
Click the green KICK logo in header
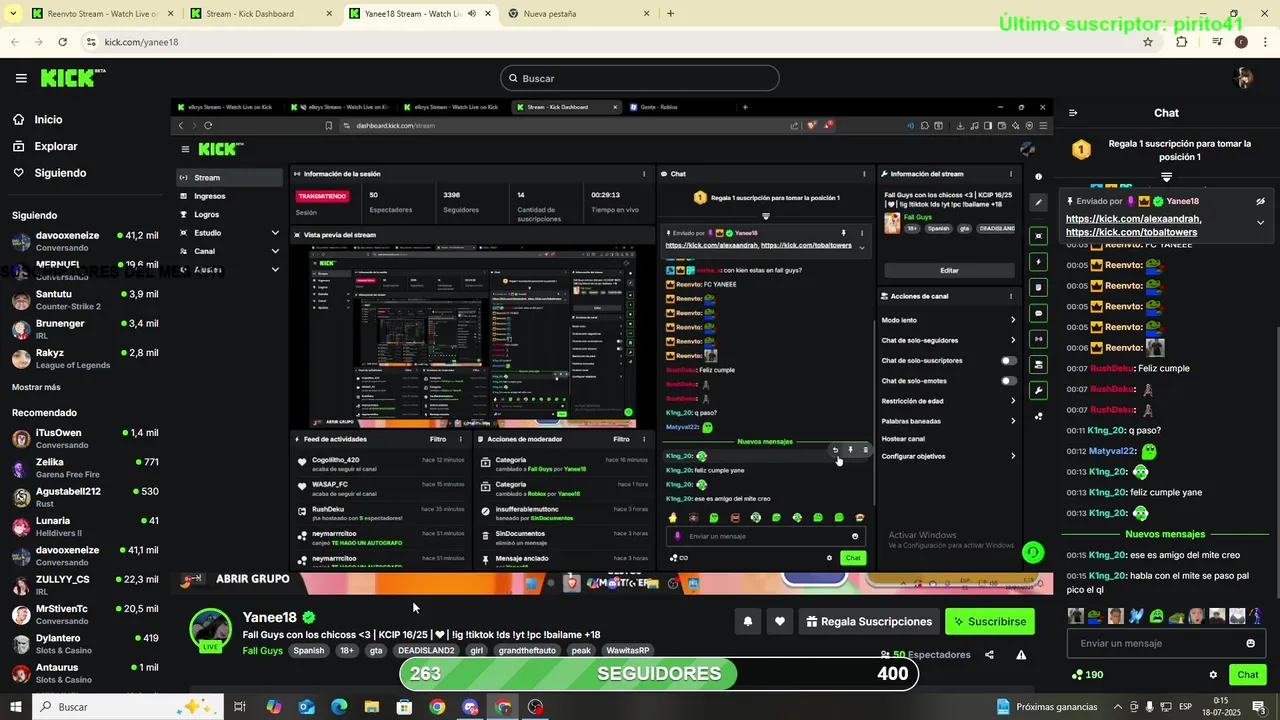pos(73,78)
